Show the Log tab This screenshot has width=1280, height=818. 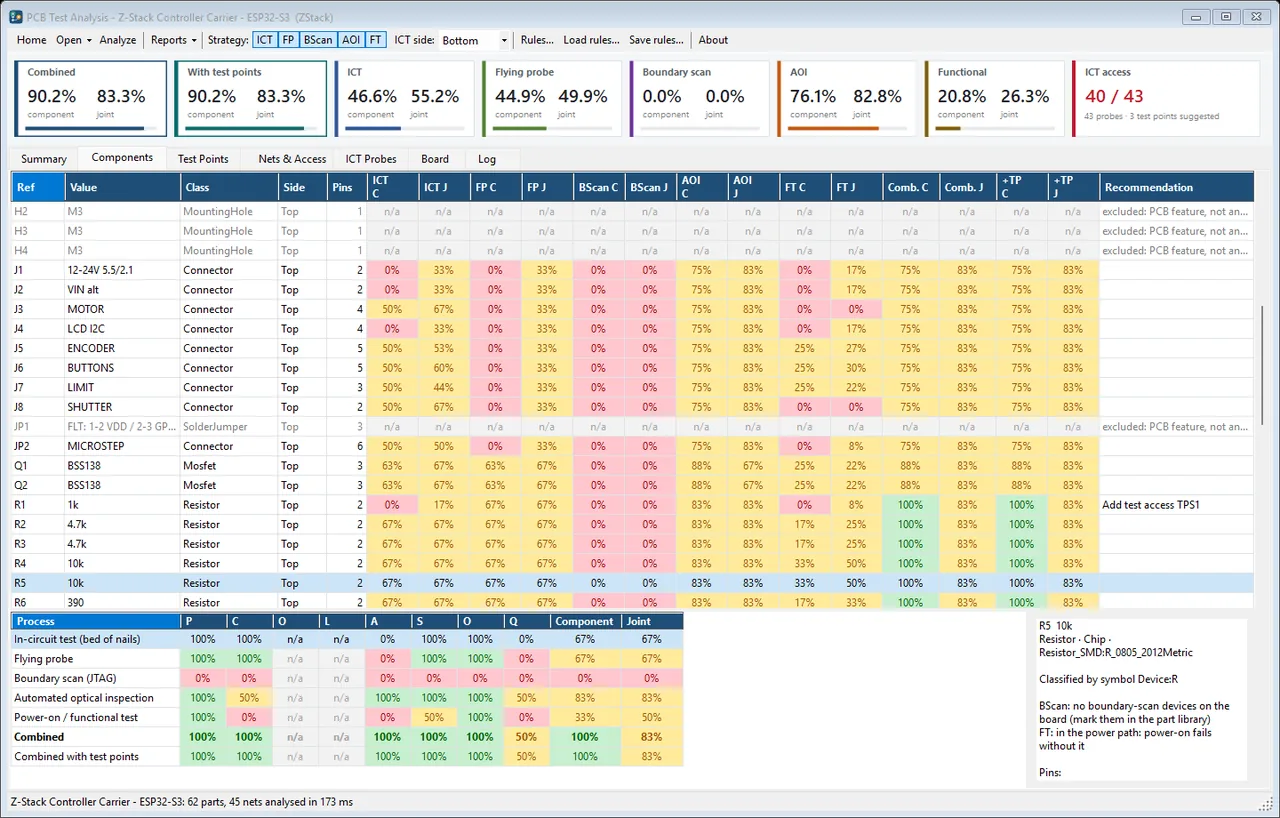[486, 159]
